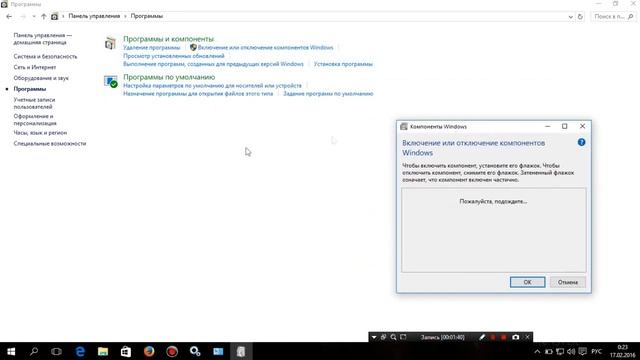Image resolution: width=640 pixels, height=360 pixels.
Task: Click OK in 'Компоненты Windows' dialog
Action: click(527, 282)
